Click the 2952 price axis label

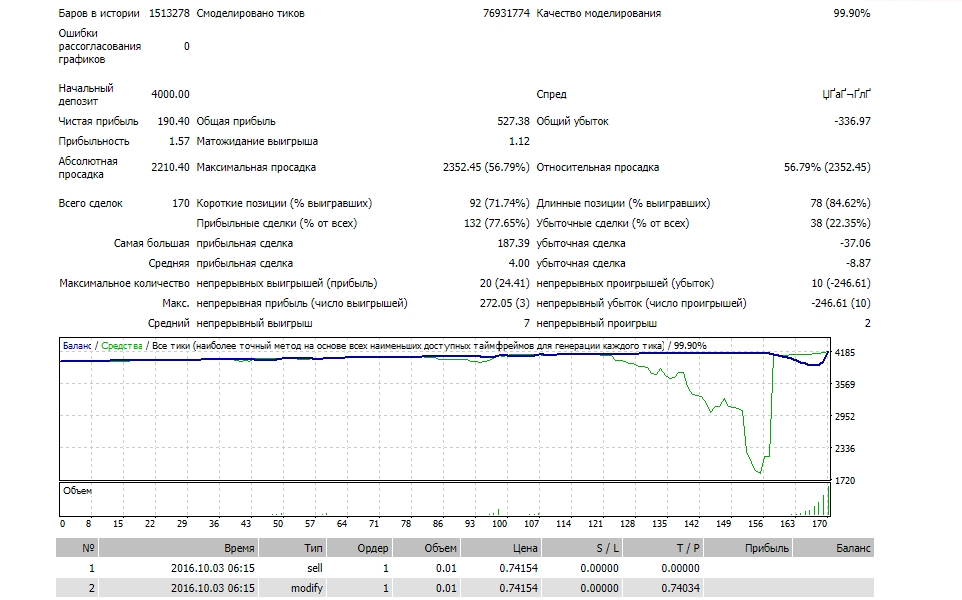(845, 417)
